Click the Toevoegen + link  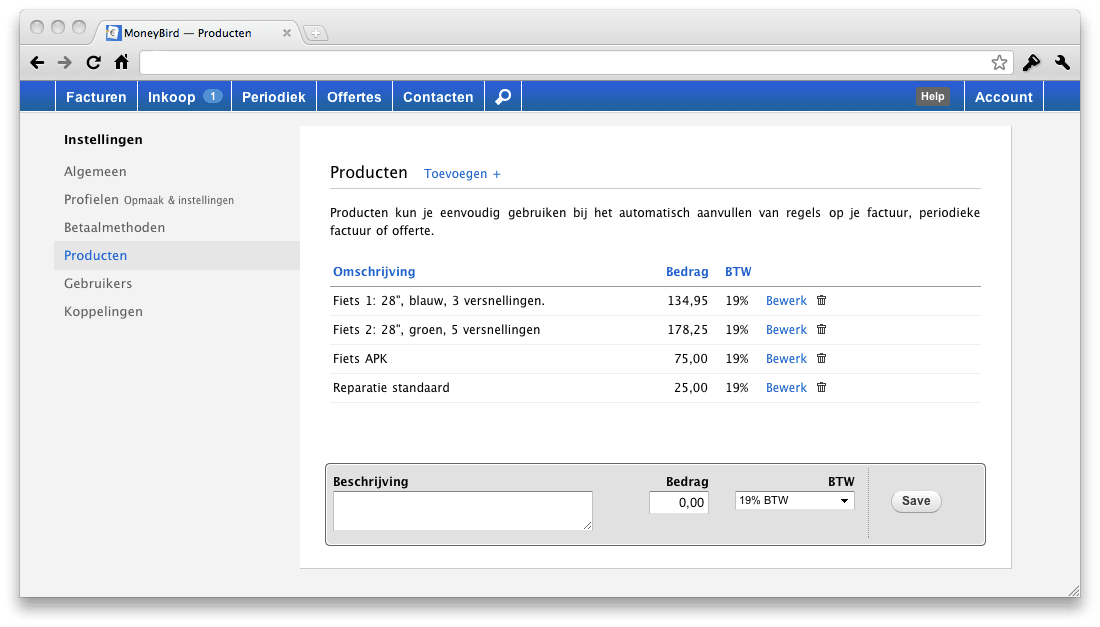pyautogui.click(x=462, y=174)
